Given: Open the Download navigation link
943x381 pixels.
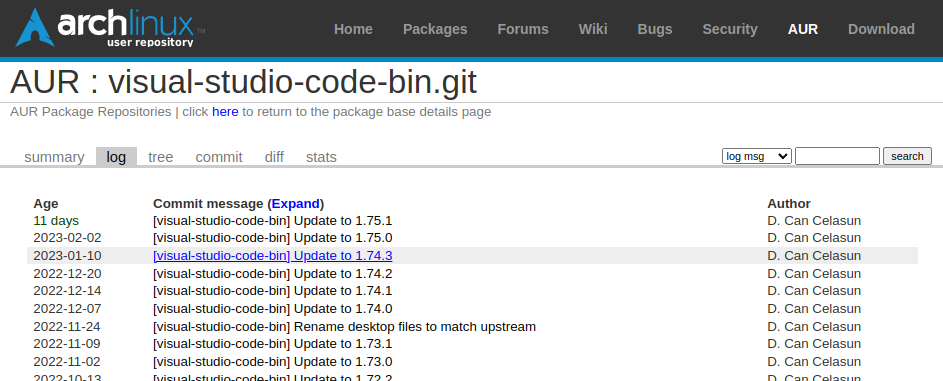Looking at the screenshot, I should click(881, 29).
